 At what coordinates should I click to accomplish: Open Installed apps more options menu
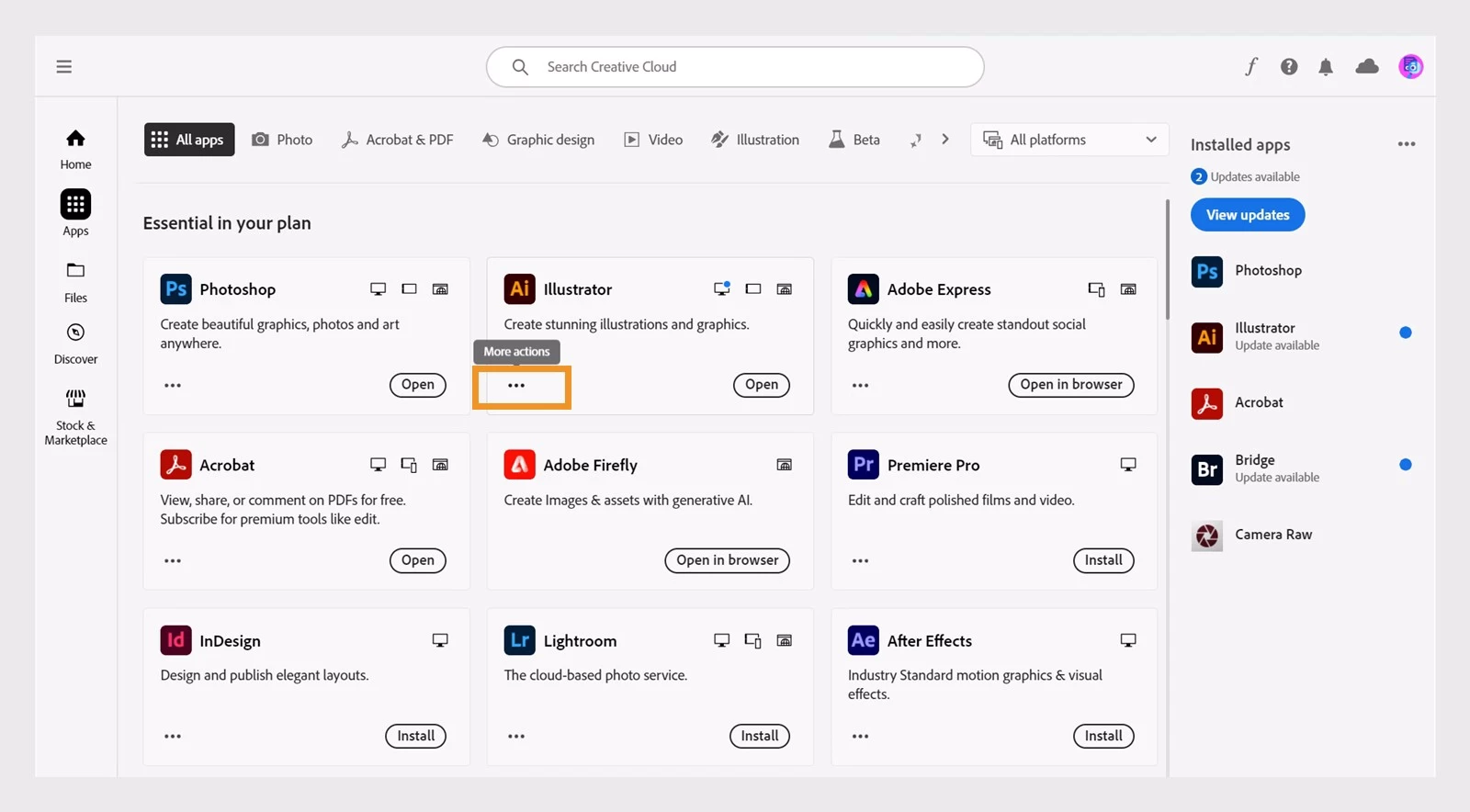tap(1406, 144)
